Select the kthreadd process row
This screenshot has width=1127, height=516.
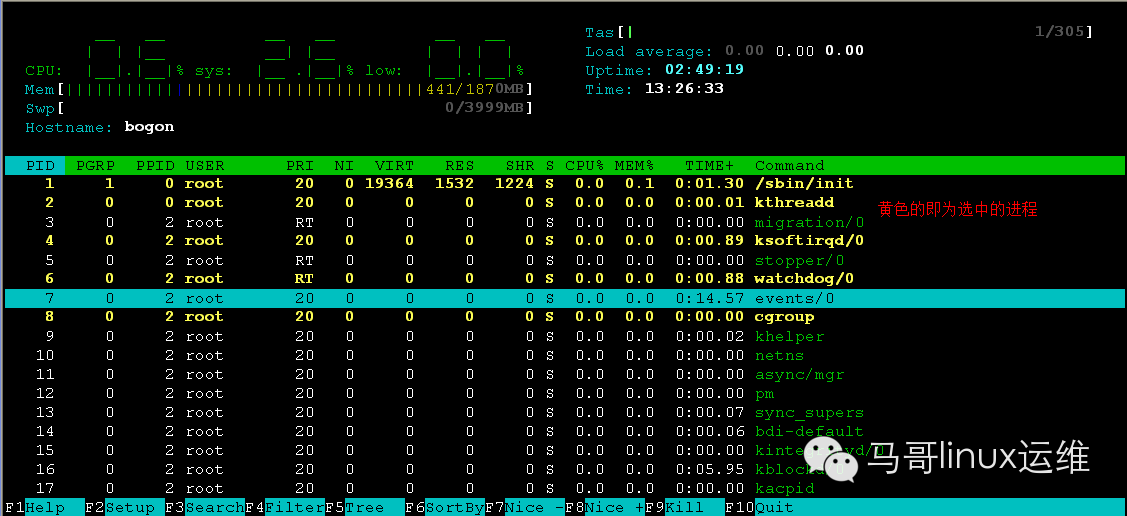564,203
